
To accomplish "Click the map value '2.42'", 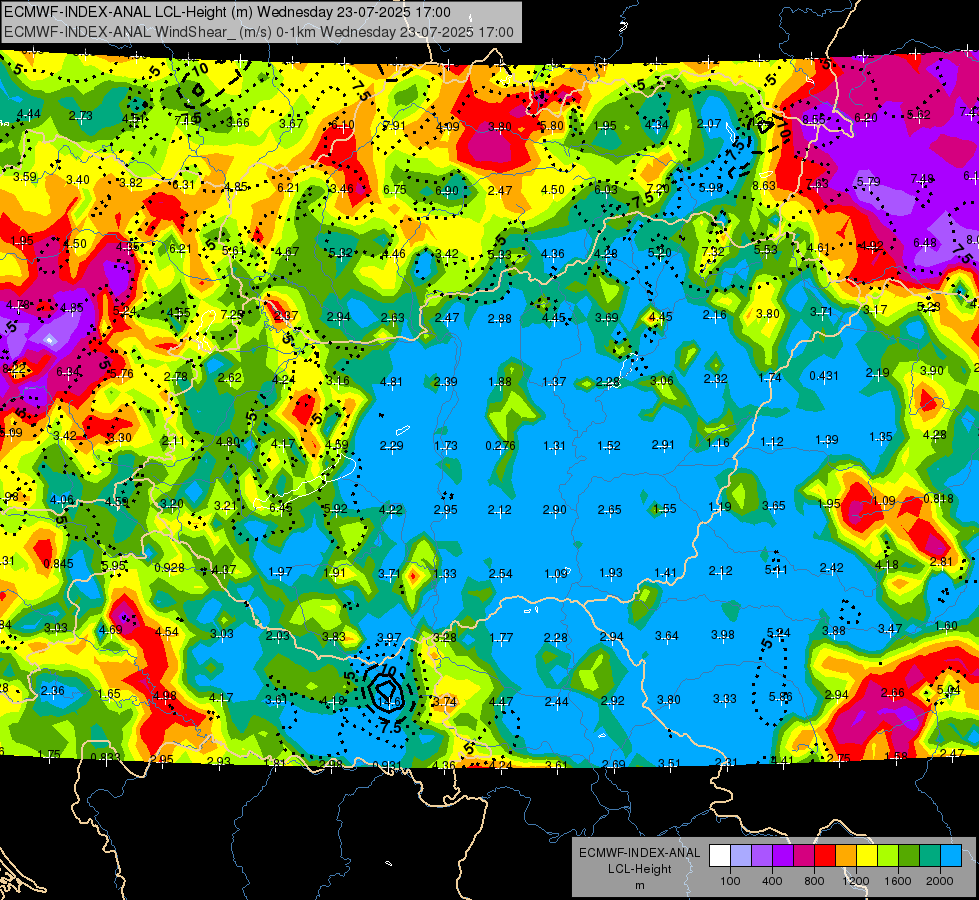I will (x=832, y=568).
